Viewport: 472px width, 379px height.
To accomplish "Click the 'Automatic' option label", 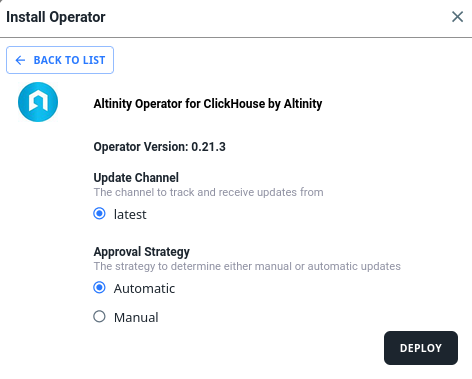I will (x=144, y=288).
